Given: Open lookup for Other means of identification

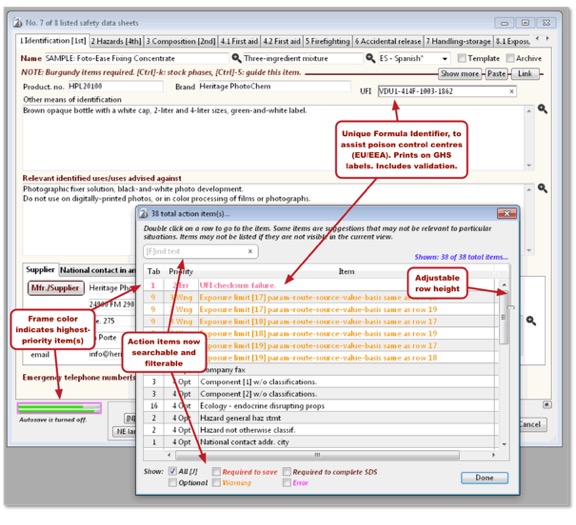Looking at the screenshot, I should click(543, 109).
